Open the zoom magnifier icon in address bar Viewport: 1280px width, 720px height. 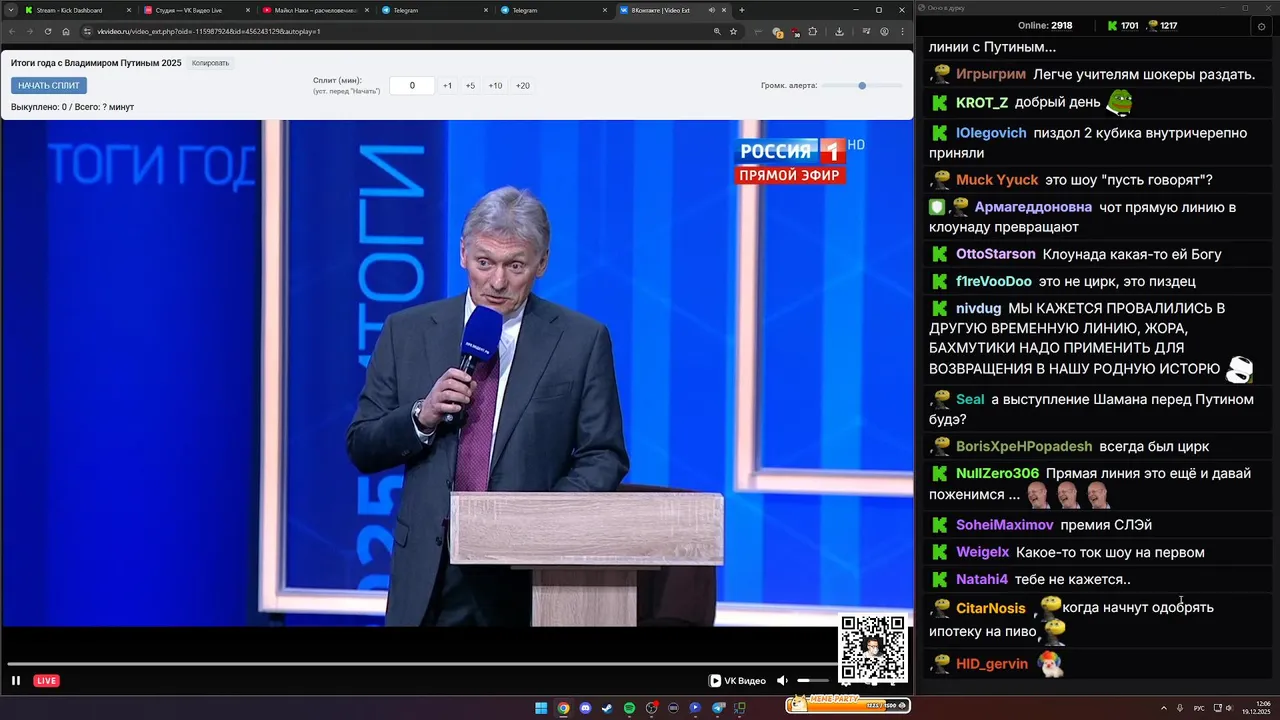pyautogui.click(x=717, y=31)
